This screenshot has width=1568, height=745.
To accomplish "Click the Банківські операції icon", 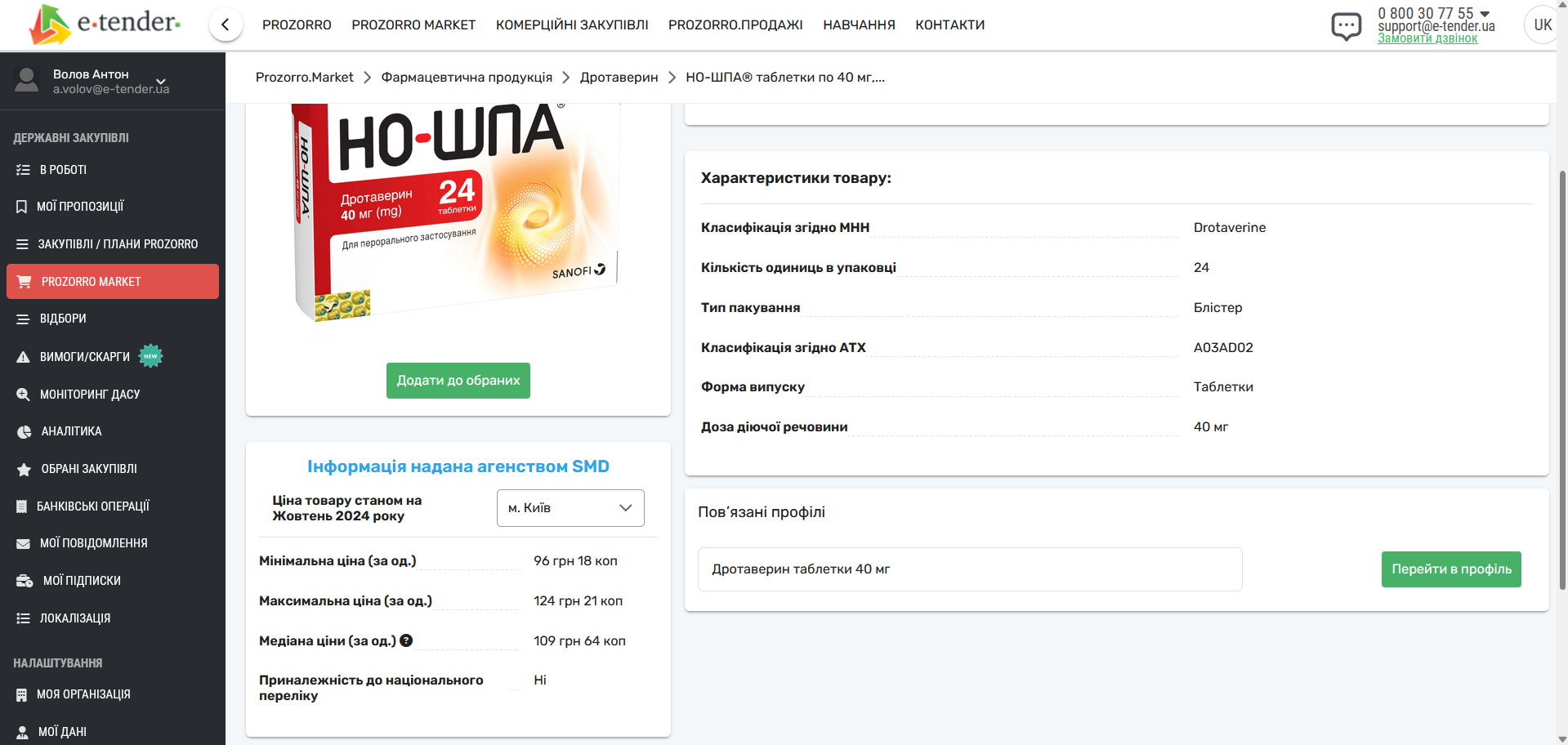I will pos(22,506).
